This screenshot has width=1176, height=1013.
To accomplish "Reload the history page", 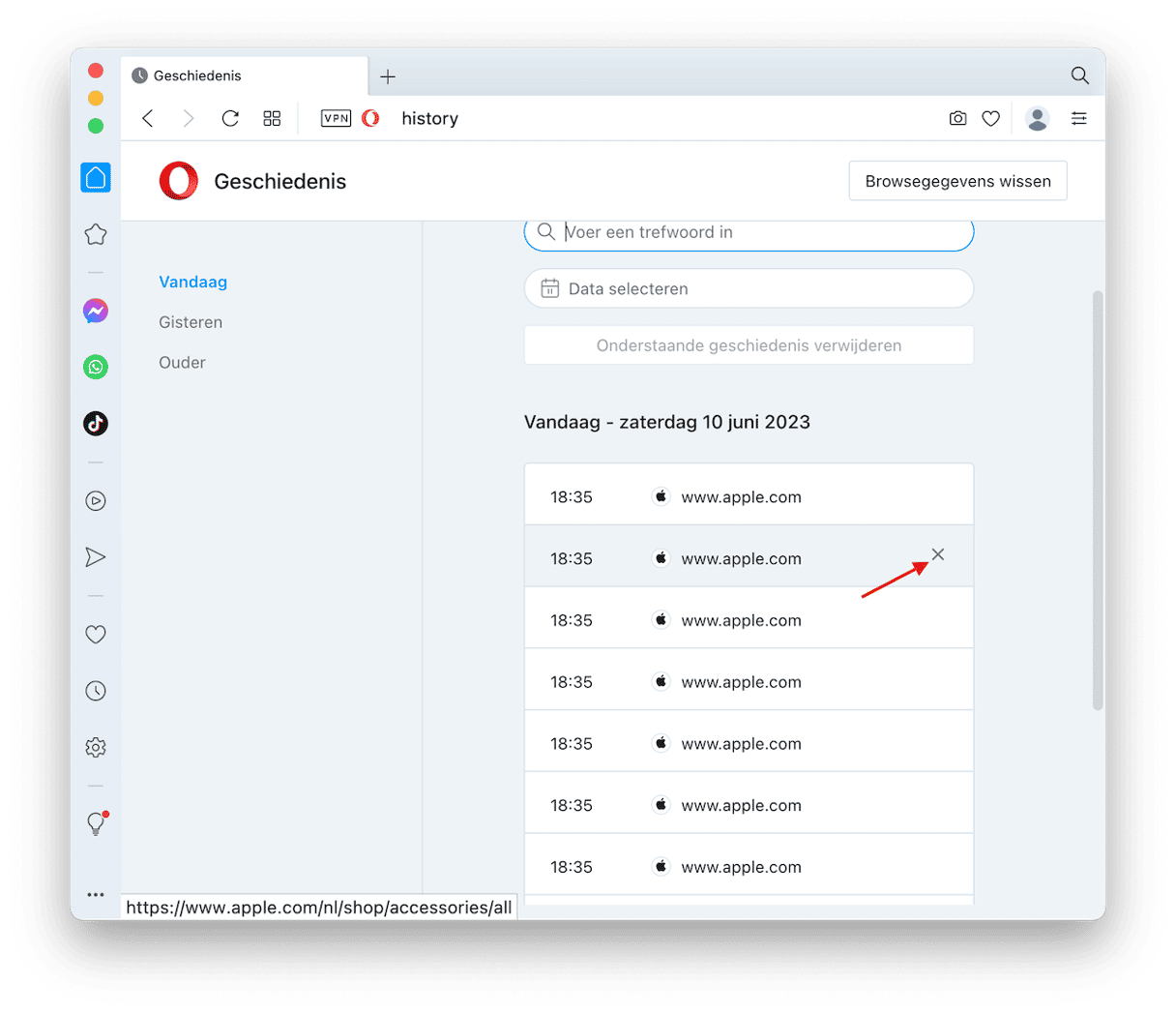I will pyautogui.click(x=230, y=118).
